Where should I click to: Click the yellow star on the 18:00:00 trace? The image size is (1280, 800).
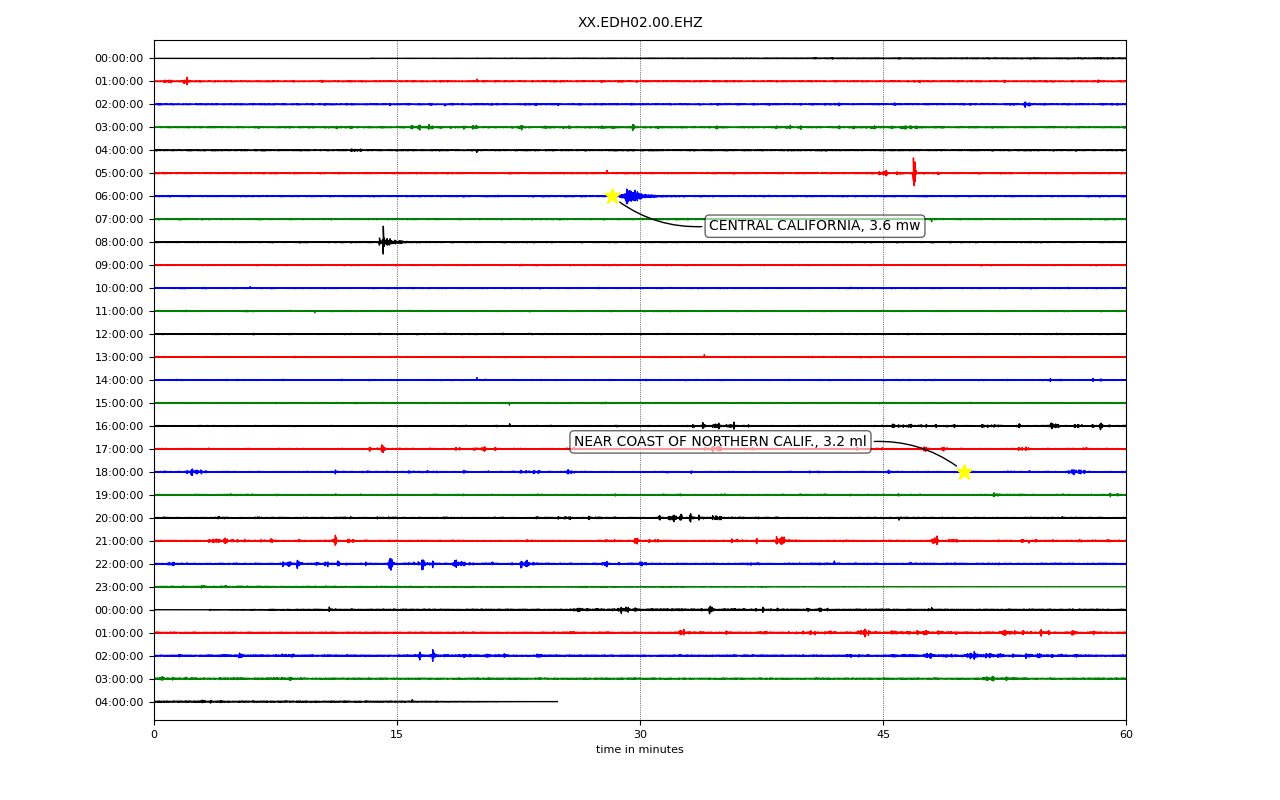964,472
